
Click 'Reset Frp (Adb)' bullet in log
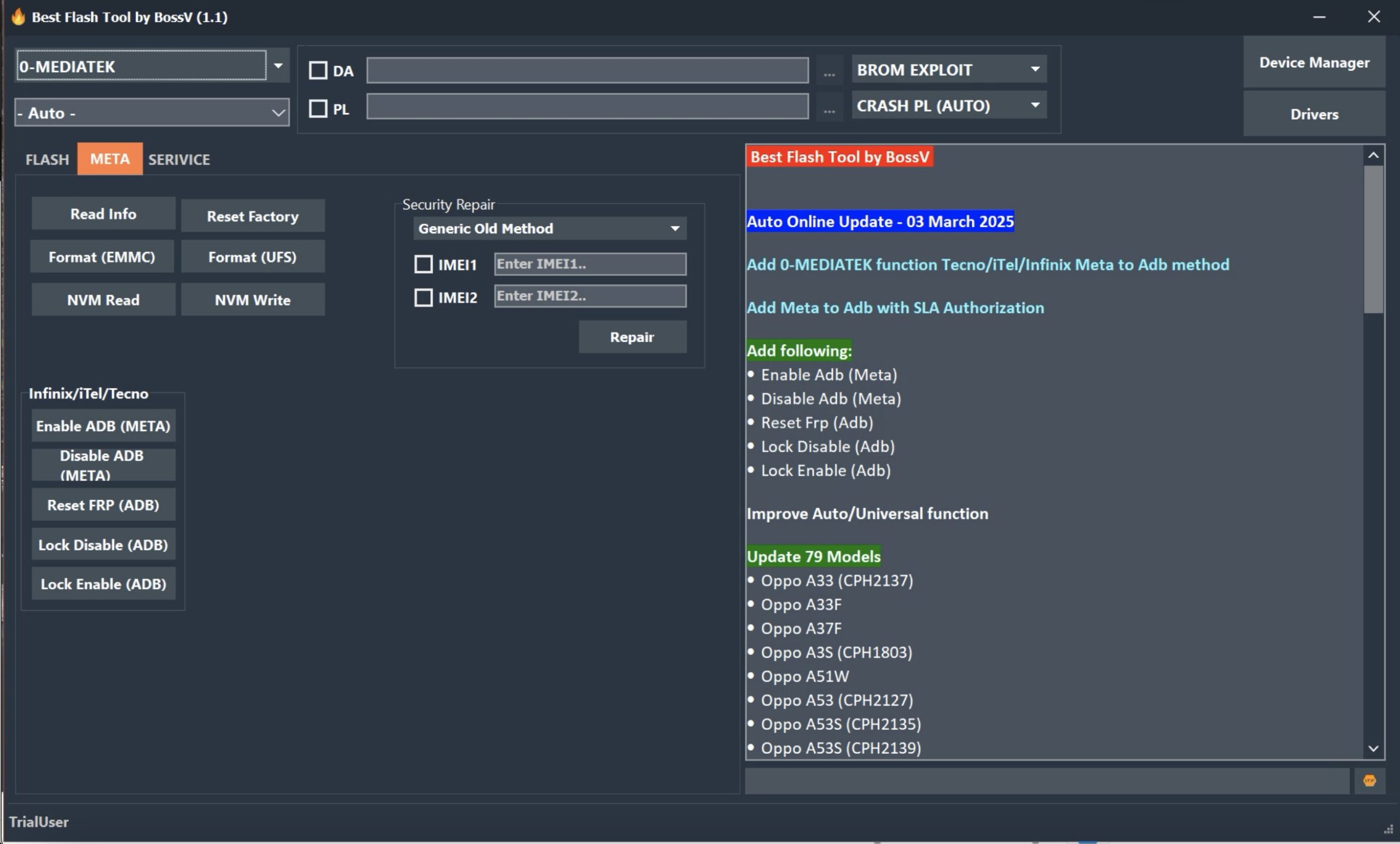coord(817,423)
